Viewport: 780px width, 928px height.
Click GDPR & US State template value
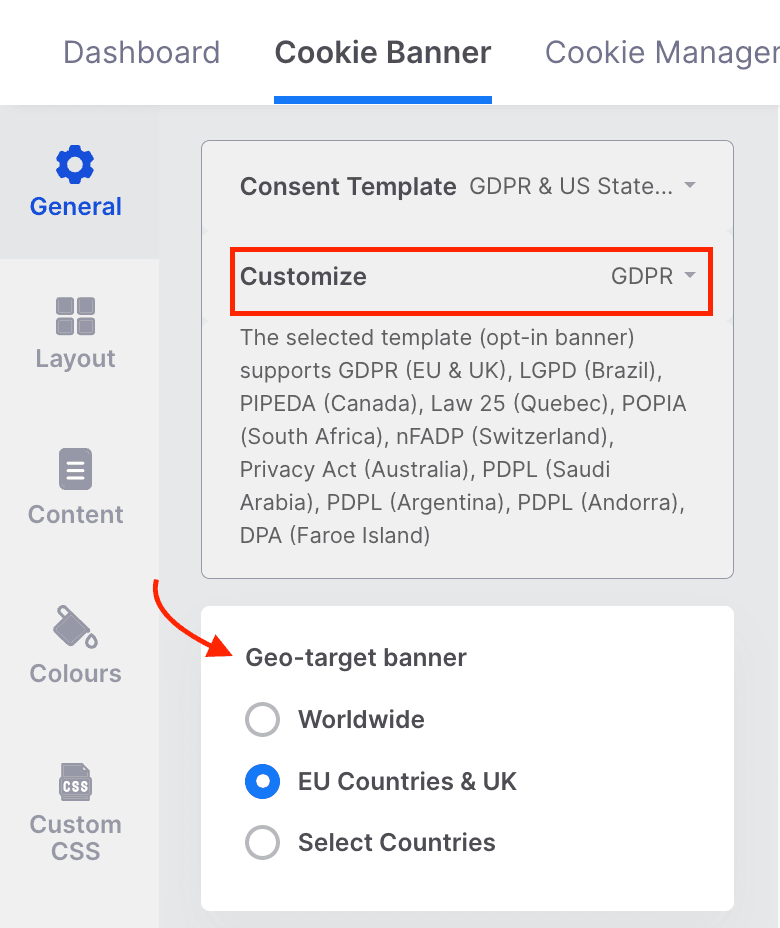(571, 186)
